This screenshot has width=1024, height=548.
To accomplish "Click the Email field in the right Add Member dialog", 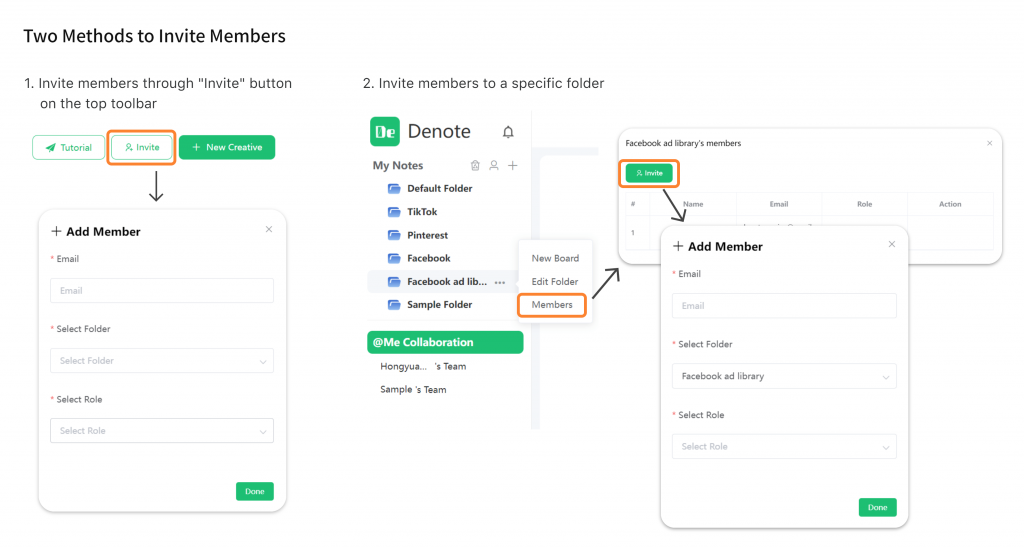I will point(784,306).
